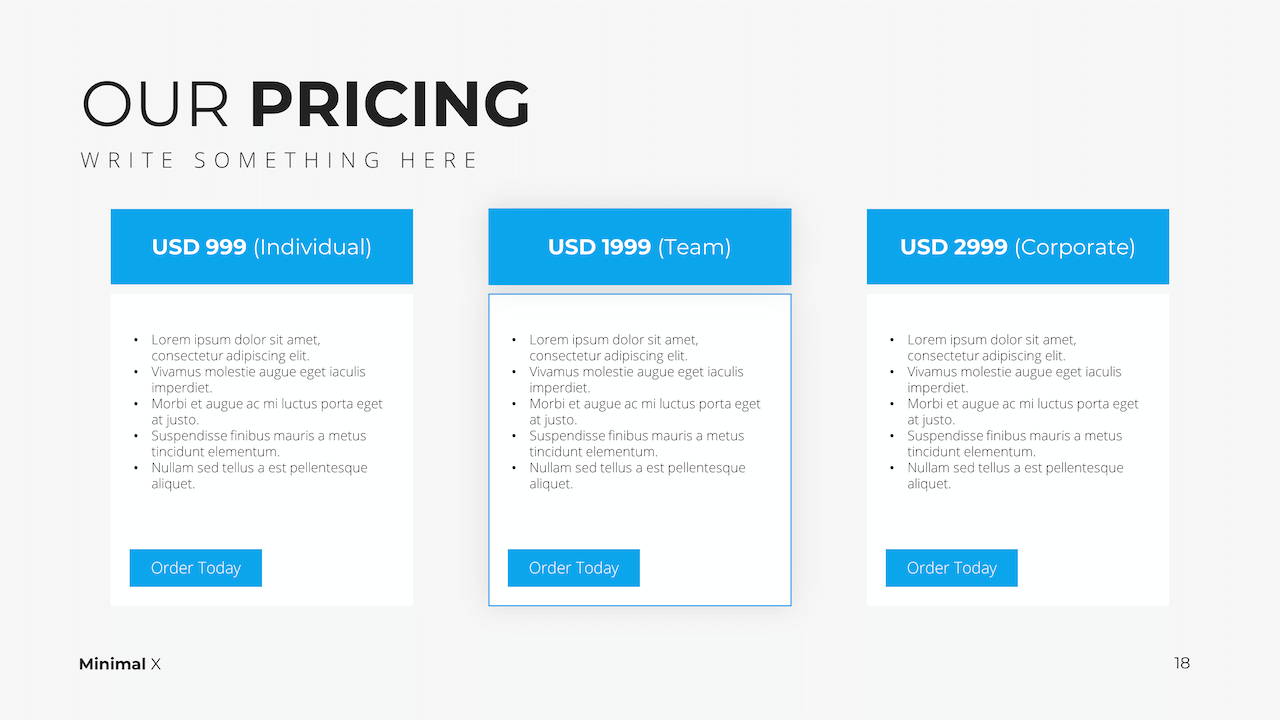The height and width of the screenshot is (720, 1280).
Task: Click Order Today in the Individual plan
Action: coord(196,568)
